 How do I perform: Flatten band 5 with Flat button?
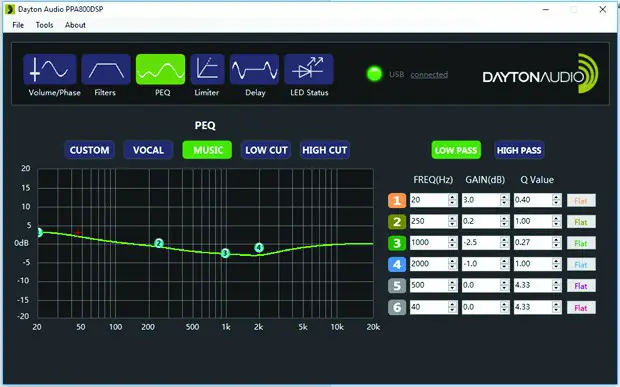[x=581, y=286]
